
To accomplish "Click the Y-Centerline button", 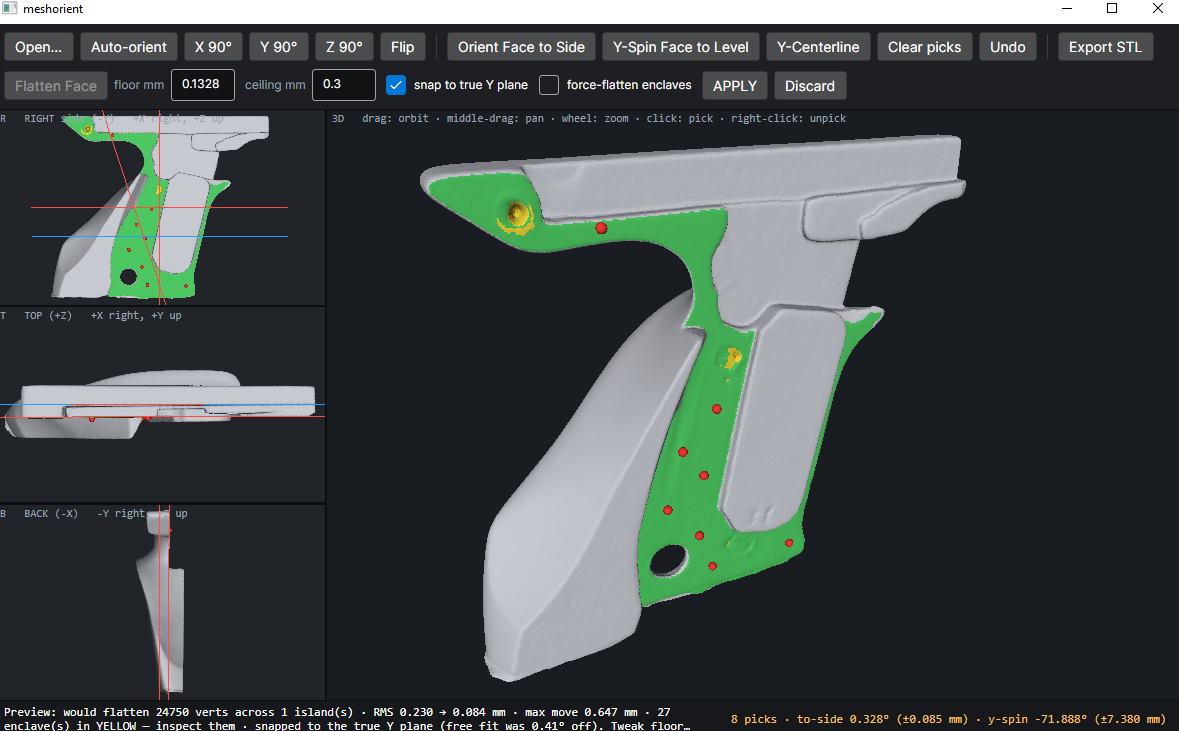I will (x=818, y=47).
